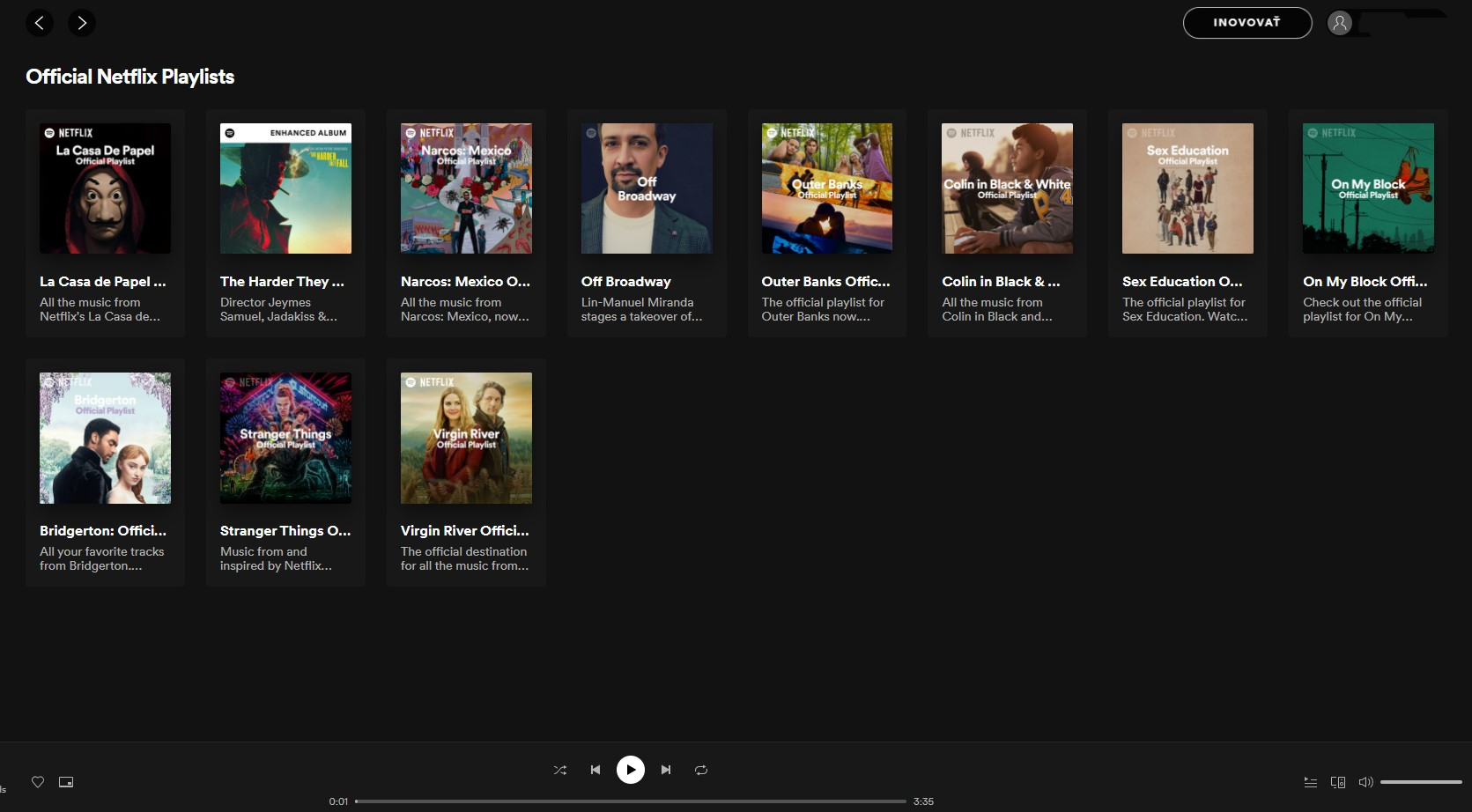Click the 0:01 elapsed time label
The width and height of the screenshot is (1472, 812).
338,801
